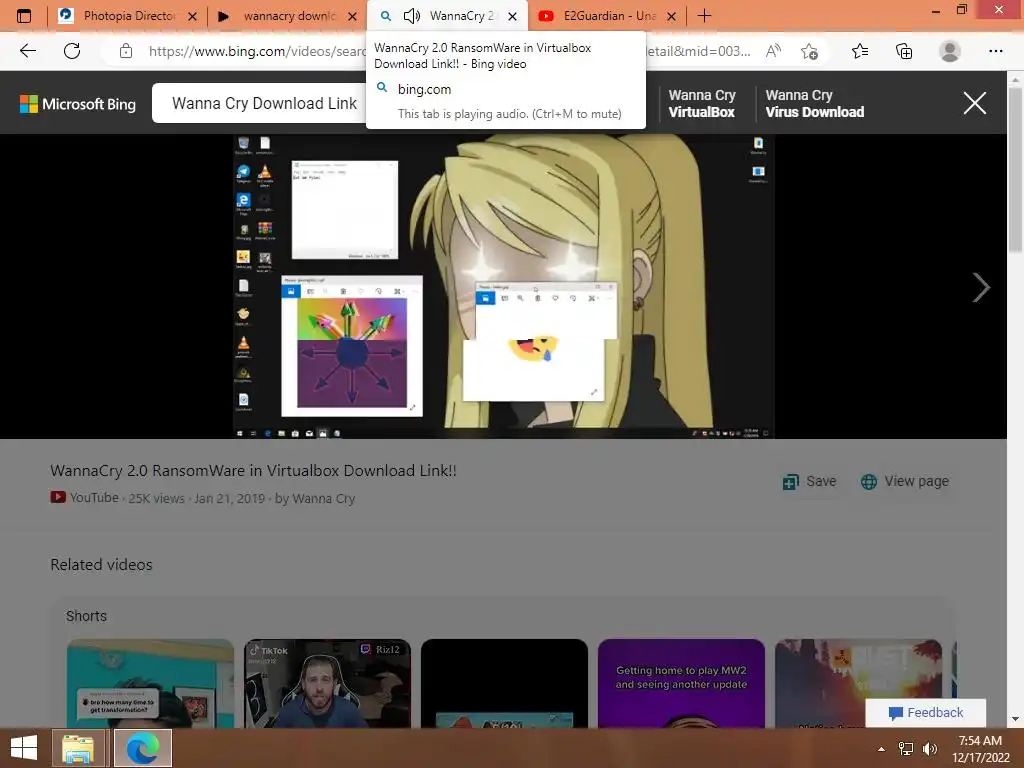
Task: View site information lock icon
Action: point(126,51)
